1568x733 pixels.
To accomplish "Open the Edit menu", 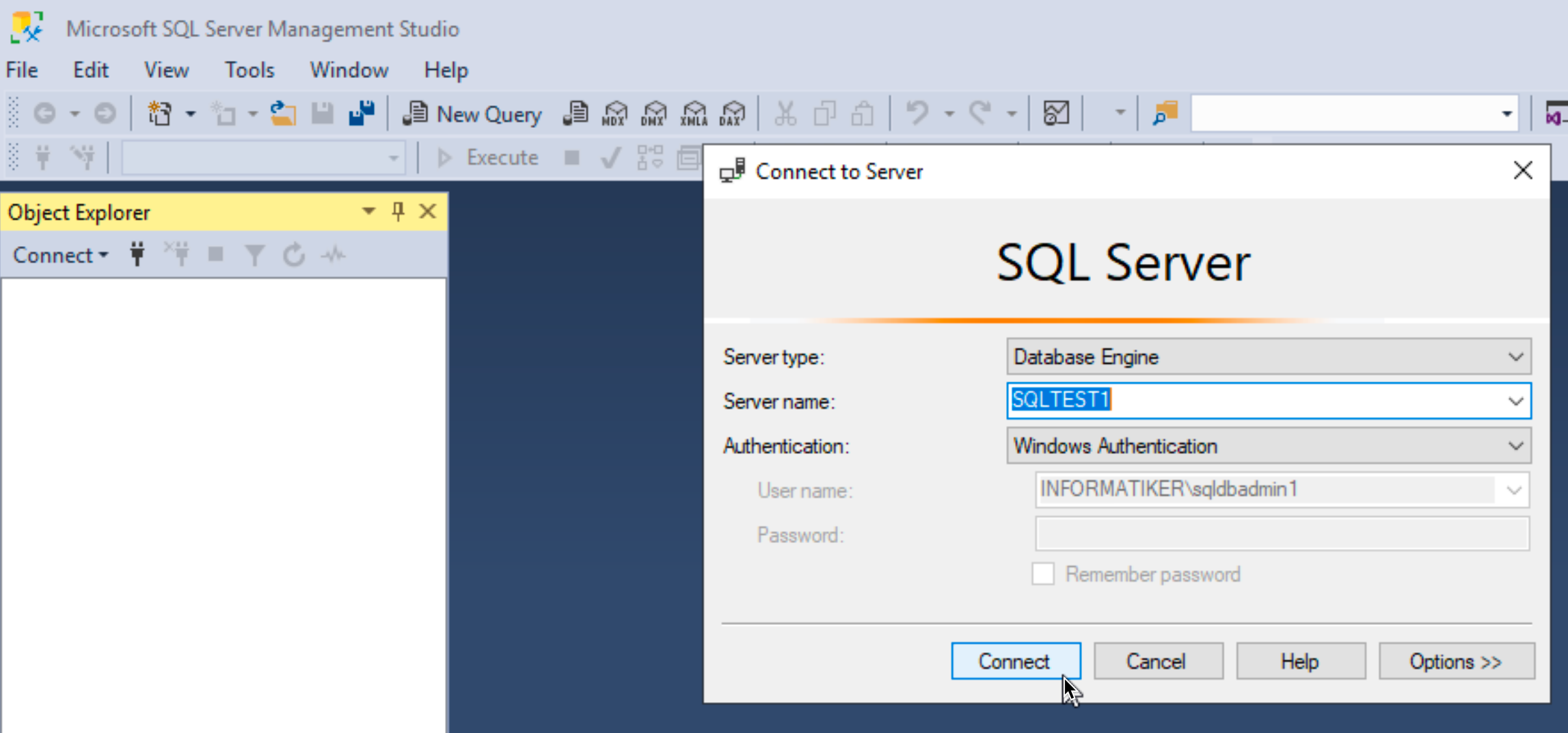I will 91,70.
